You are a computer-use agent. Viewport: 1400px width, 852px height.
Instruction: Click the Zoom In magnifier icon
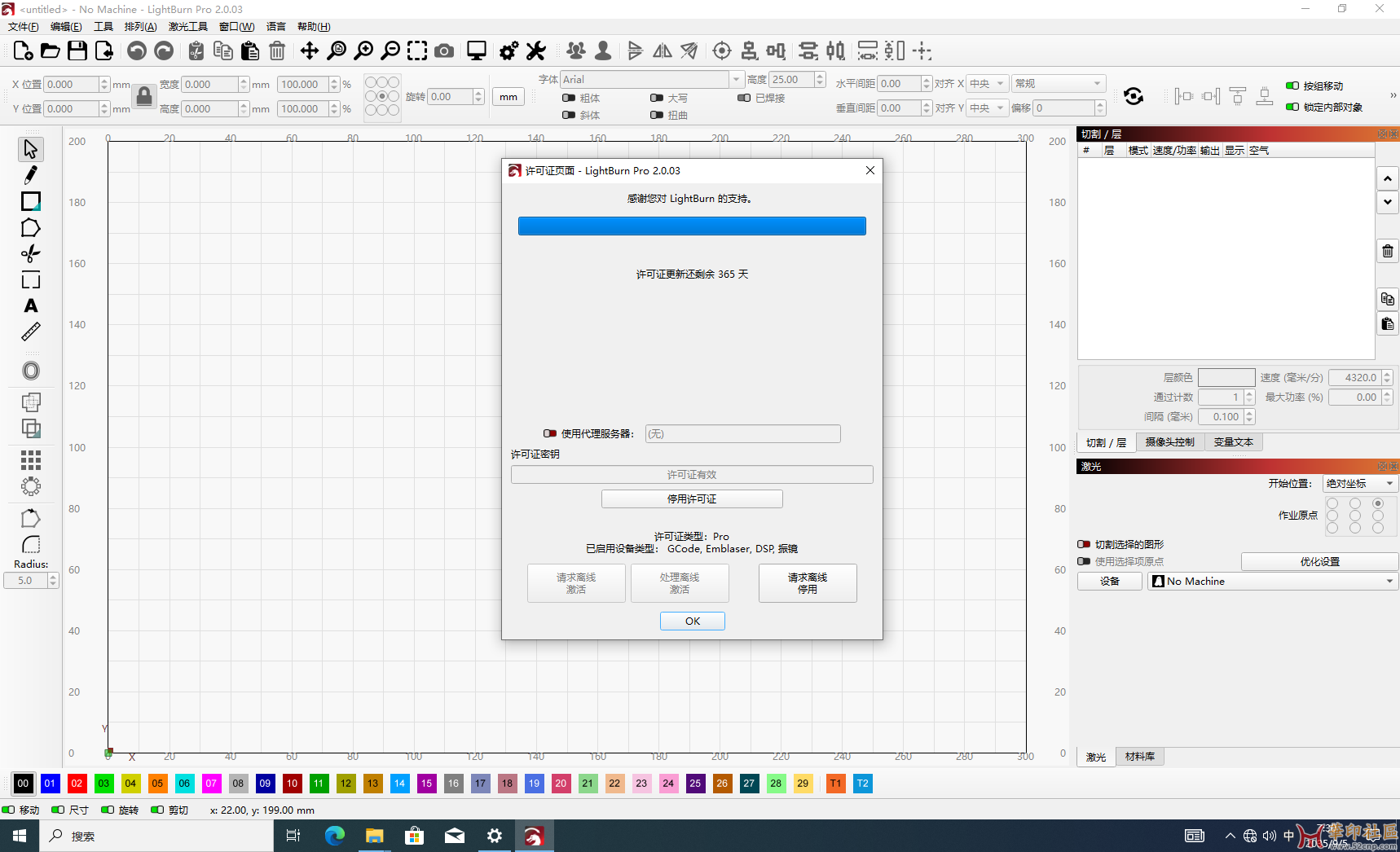(x=363, y=51)
